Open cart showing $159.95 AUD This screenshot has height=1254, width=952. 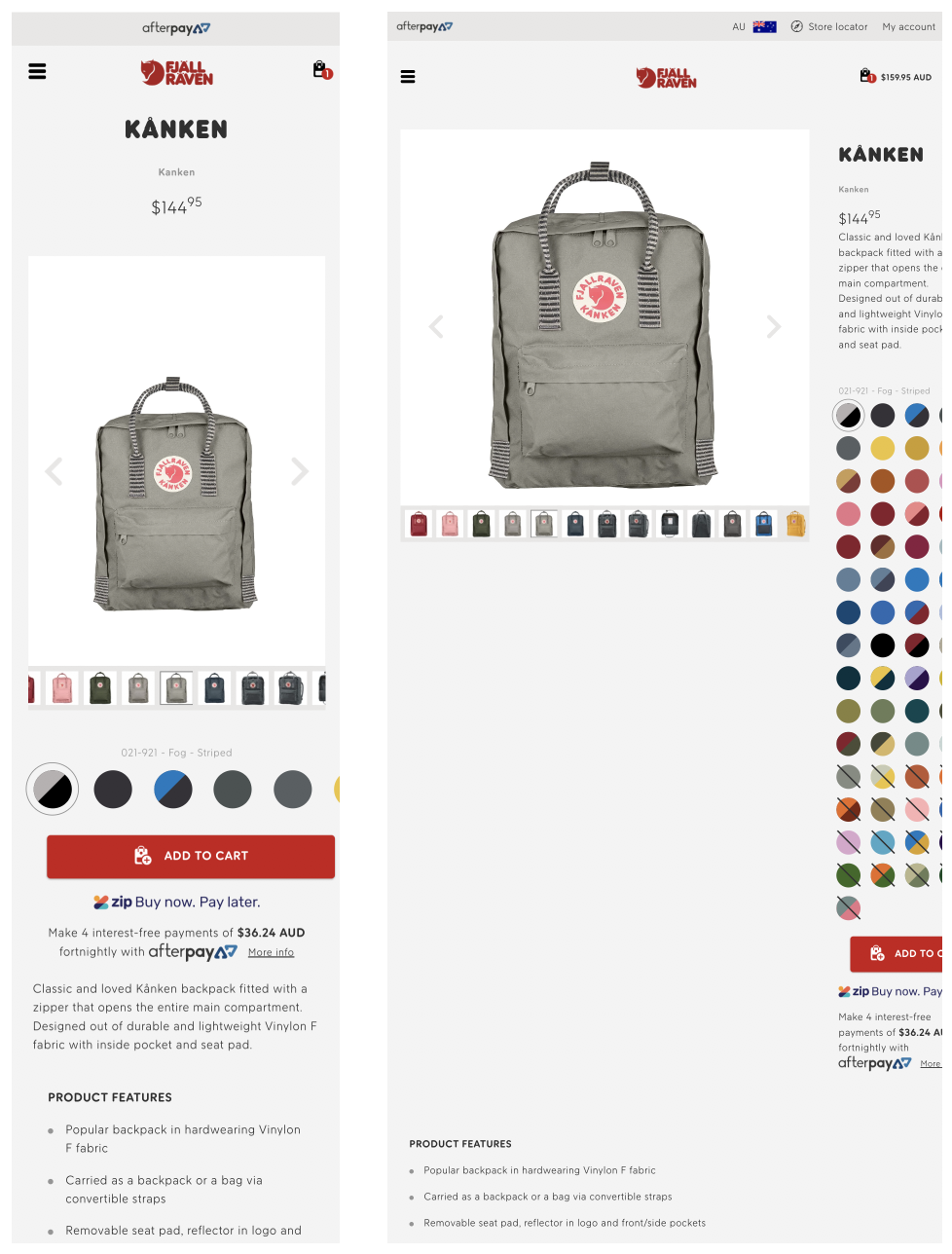click(x=896, y=76)
